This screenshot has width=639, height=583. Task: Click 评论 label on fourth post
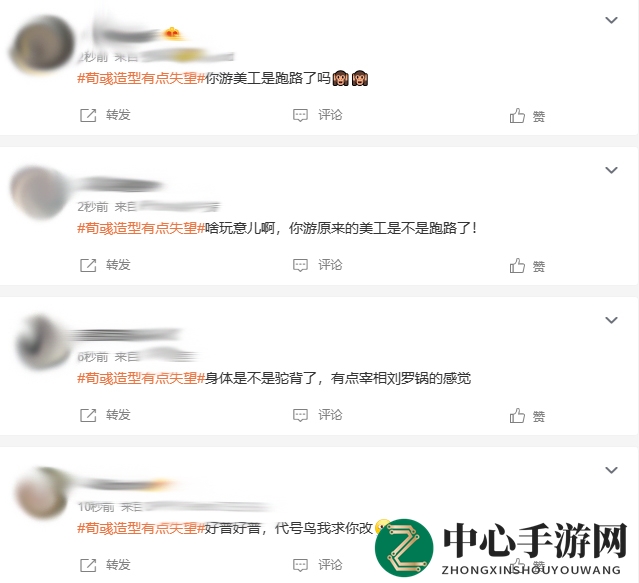tap(330, 565)
